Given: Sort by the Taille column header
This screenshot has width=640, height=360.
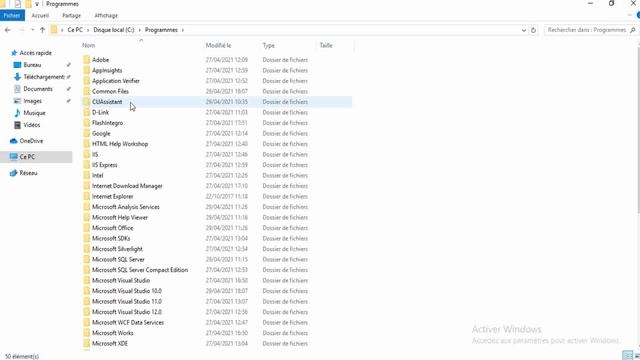Looking at the screenshot, I should coord(326,45).
